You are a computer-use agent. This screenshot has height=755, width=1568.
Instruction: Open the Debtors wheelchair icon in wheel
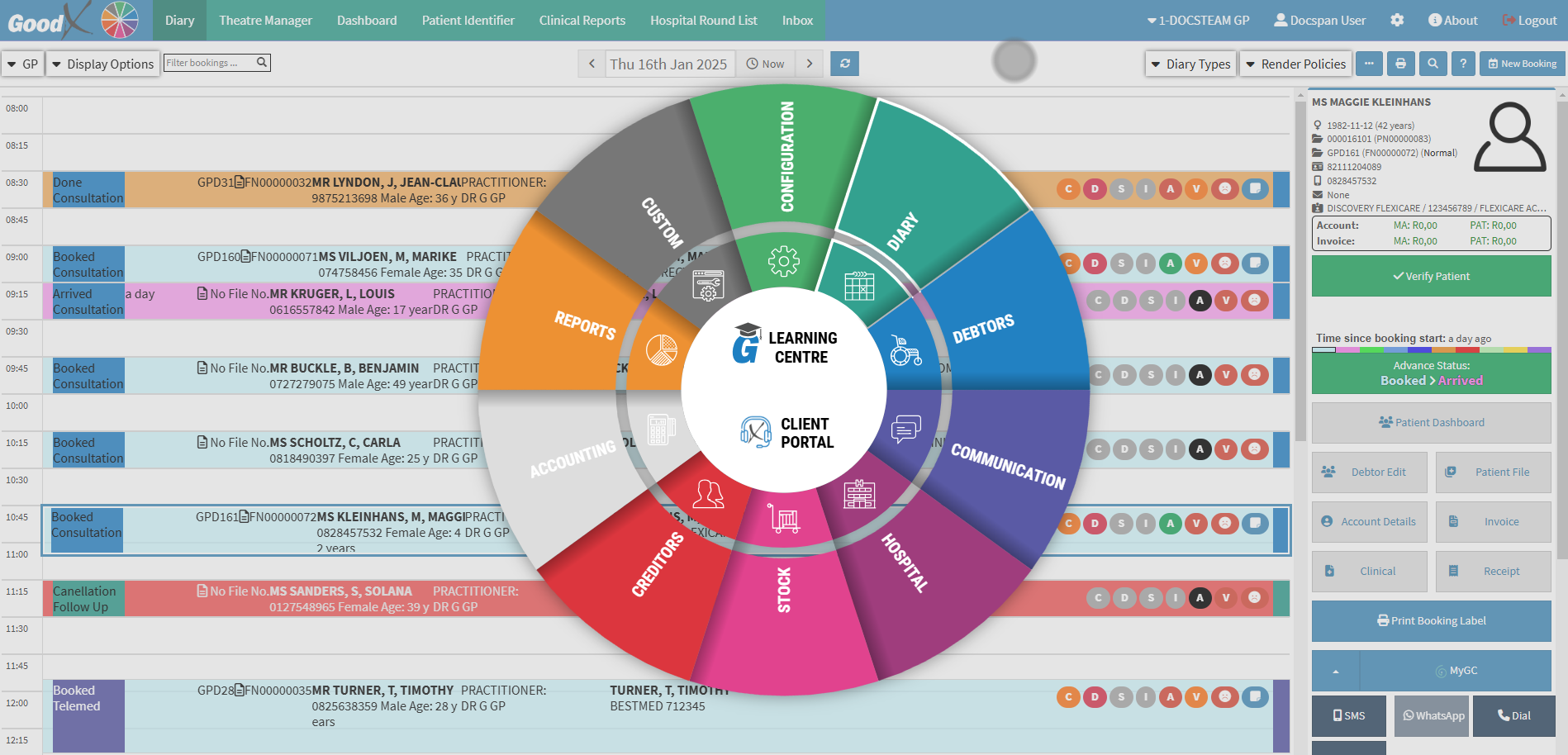(905, 350)
